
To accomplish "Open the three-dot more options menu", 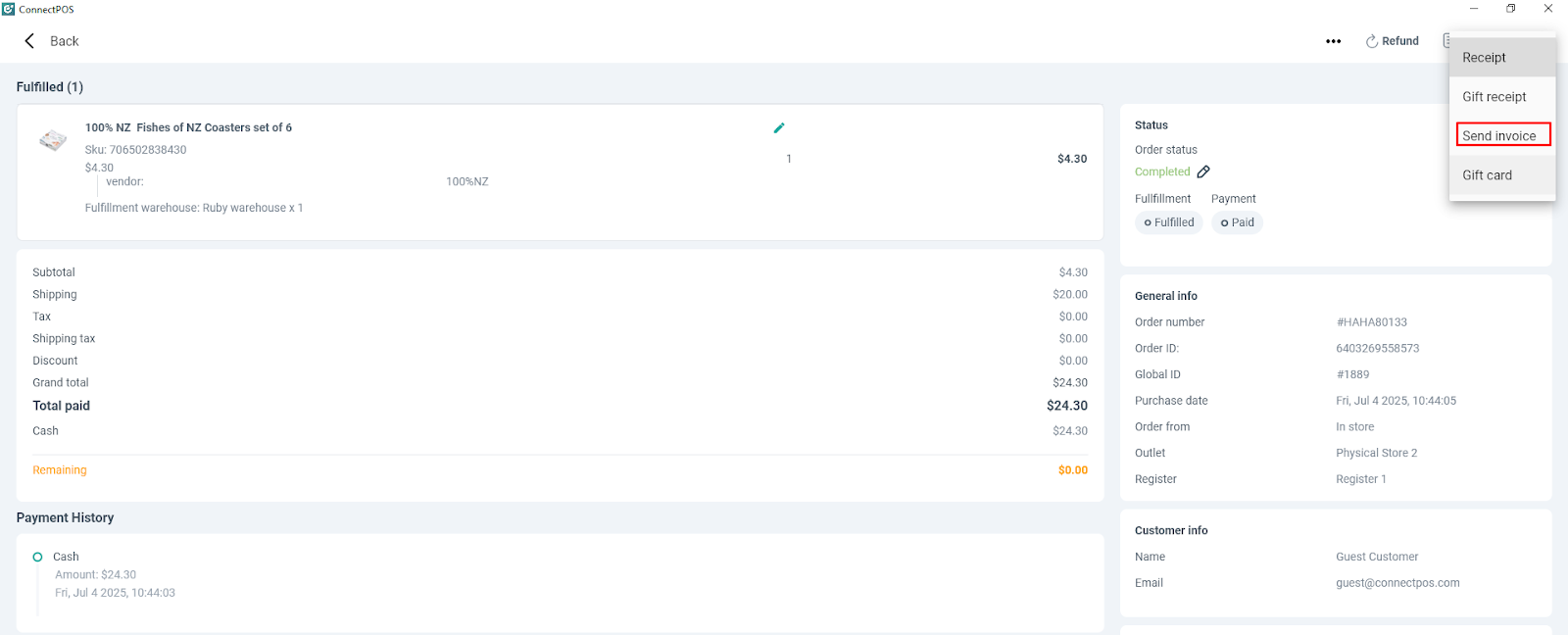I will point(1333,41).
